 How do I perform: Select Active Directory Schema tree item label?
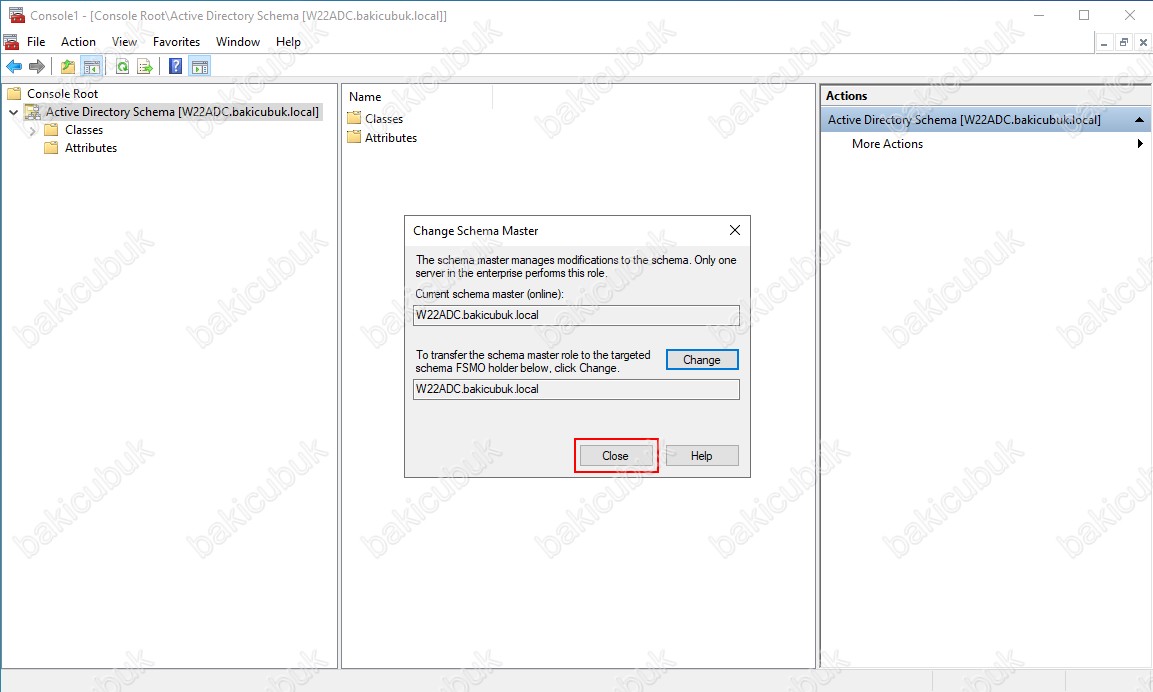[182, 112]
